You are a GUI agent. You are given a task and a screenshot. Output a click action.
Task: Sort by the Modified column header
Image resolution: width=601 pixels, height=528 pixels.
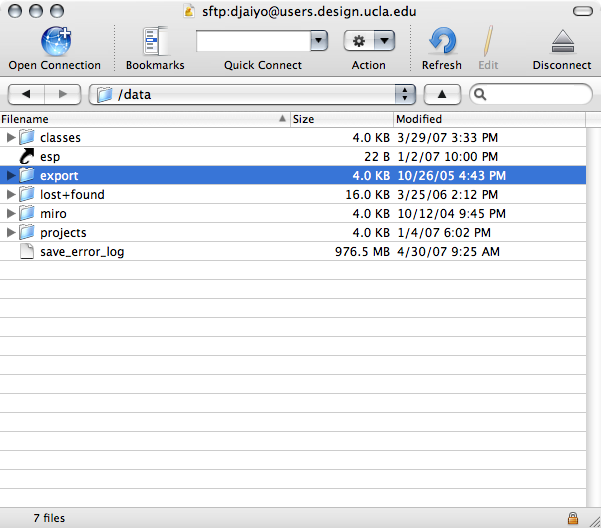pyautogui.click(x=490, y=119)
